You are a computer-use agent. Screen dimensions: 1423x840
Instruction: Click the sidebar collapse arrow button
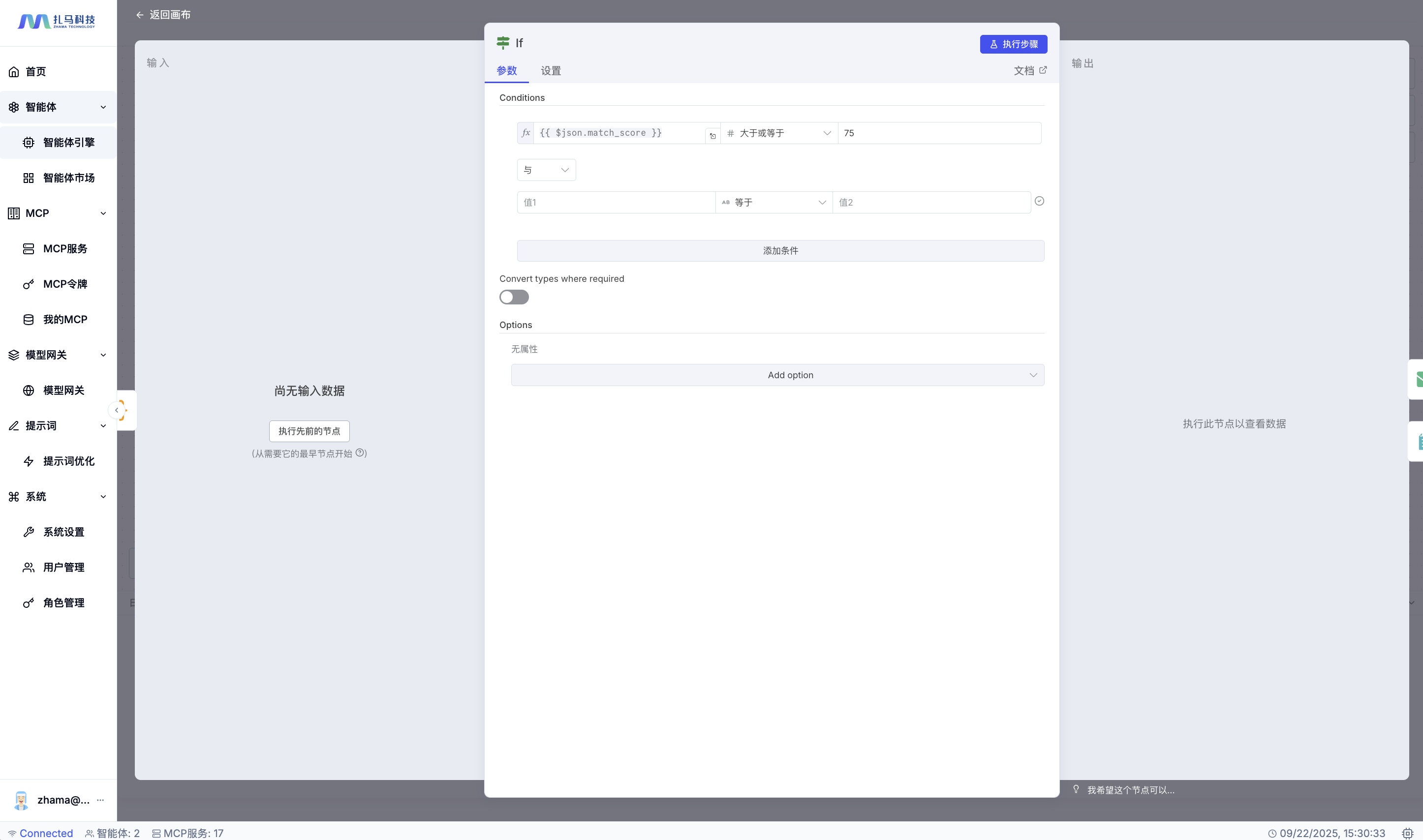coord(117,410)
